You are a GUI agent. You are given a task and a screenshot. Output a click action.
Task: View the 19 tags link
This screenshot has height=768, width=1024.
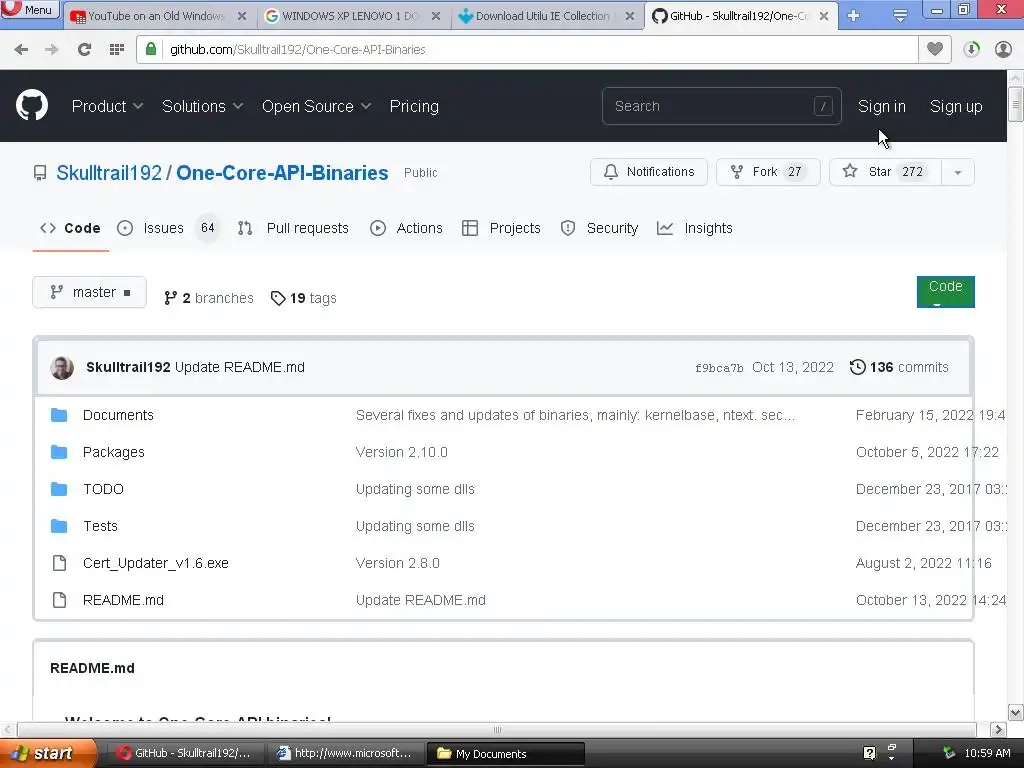304,298
